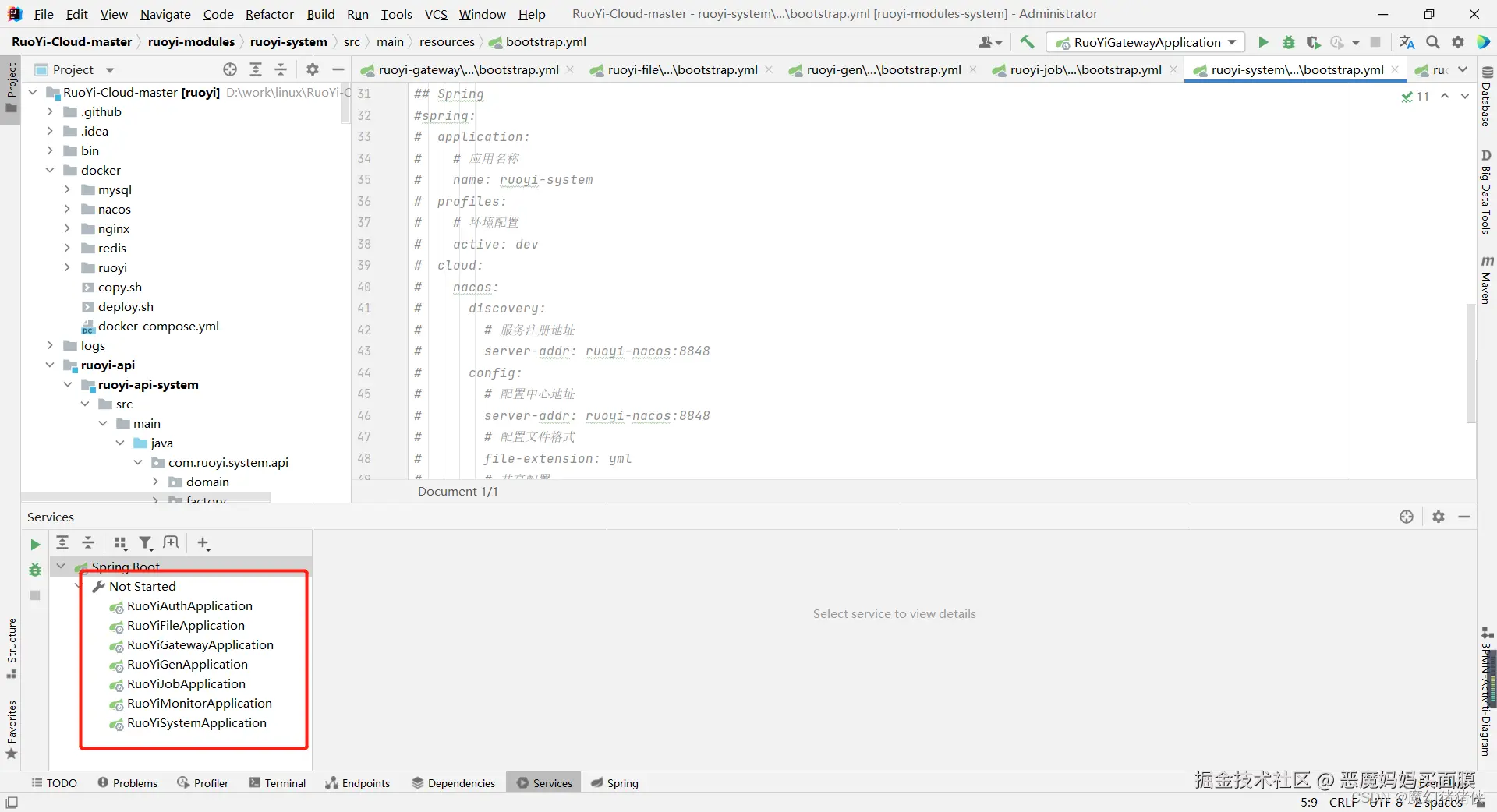
Task: Open the Maven side panel
Action: click(x=1487, y=279)
